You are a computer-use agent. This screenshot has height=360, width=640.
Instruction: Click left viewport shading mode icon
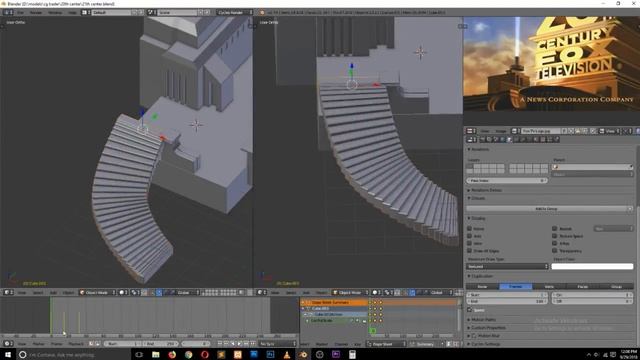coord(123,292)
